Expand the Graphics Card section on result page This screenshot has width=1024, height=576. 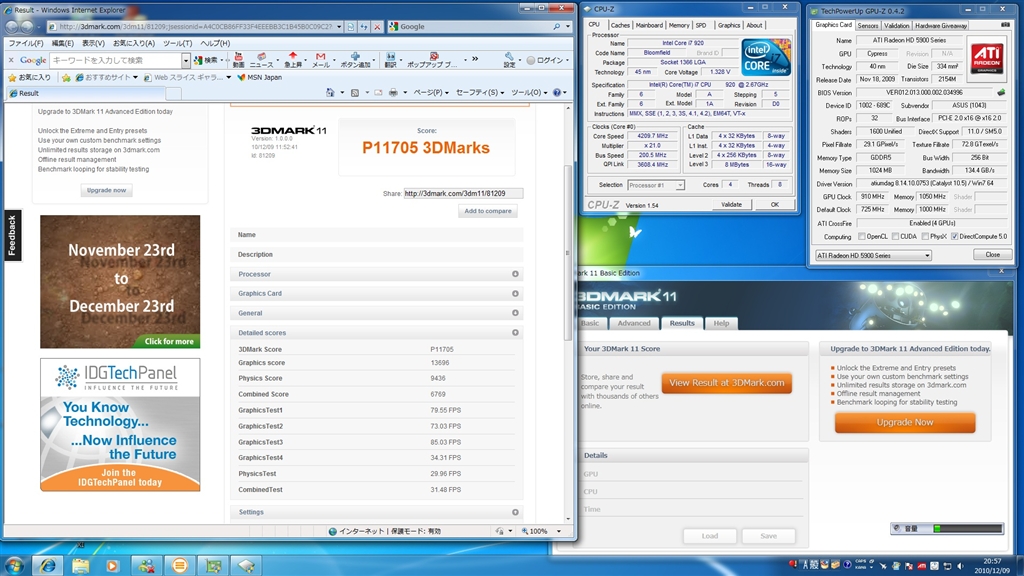click(515, 294)
